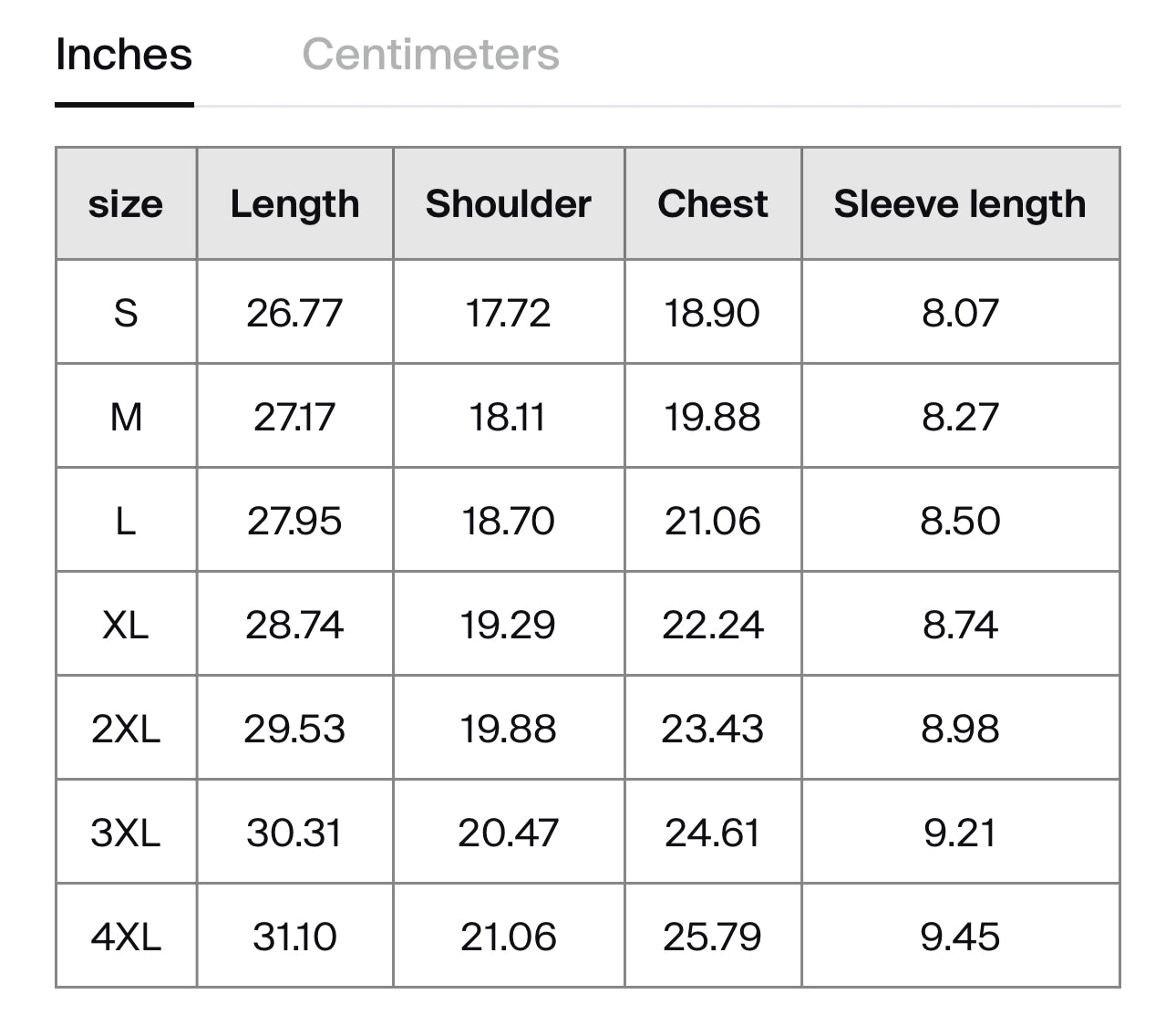
Task: Select the 2XL size row label
Action: tap(126, 729)
